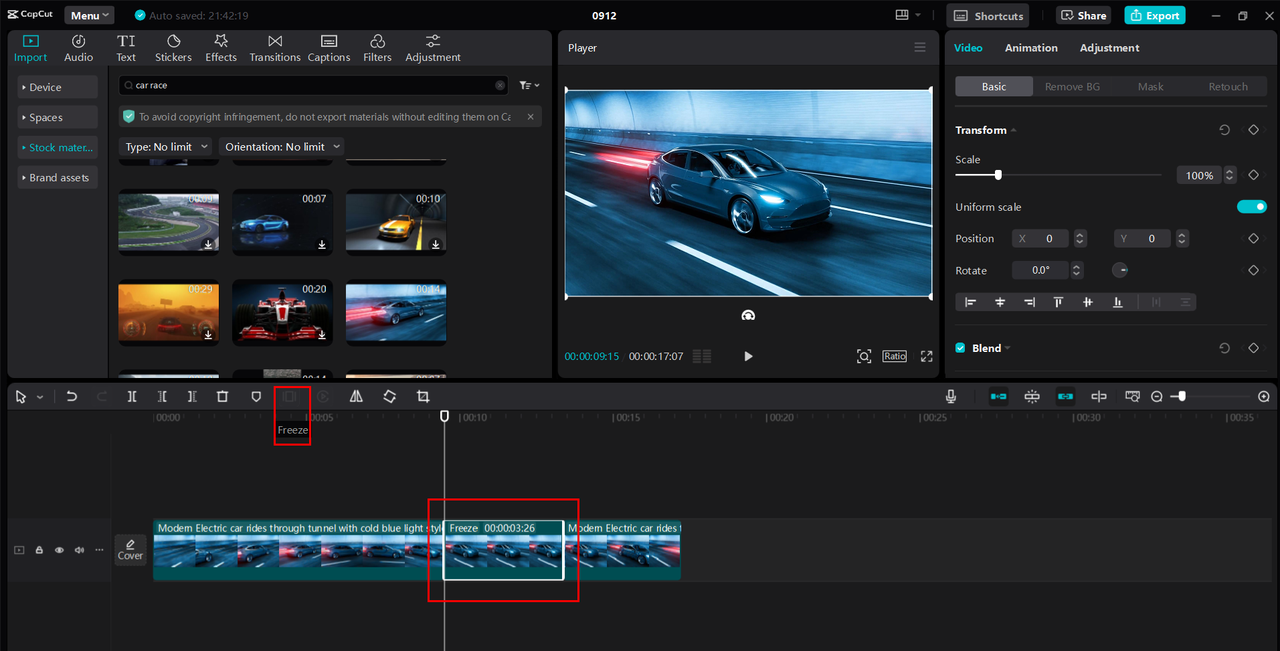Click the align top icon
The height and width of the screenshot is (651, 1280).
(1058, 302)
